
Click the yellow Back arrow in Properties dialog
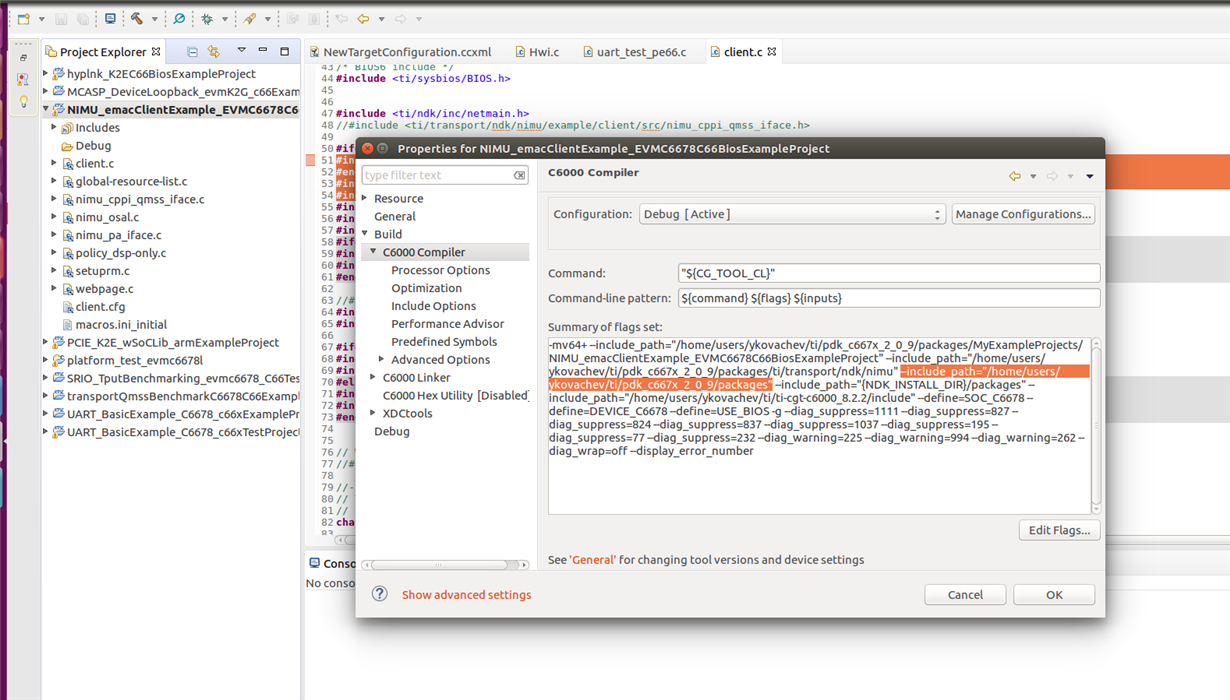(x=1015, y=176)
